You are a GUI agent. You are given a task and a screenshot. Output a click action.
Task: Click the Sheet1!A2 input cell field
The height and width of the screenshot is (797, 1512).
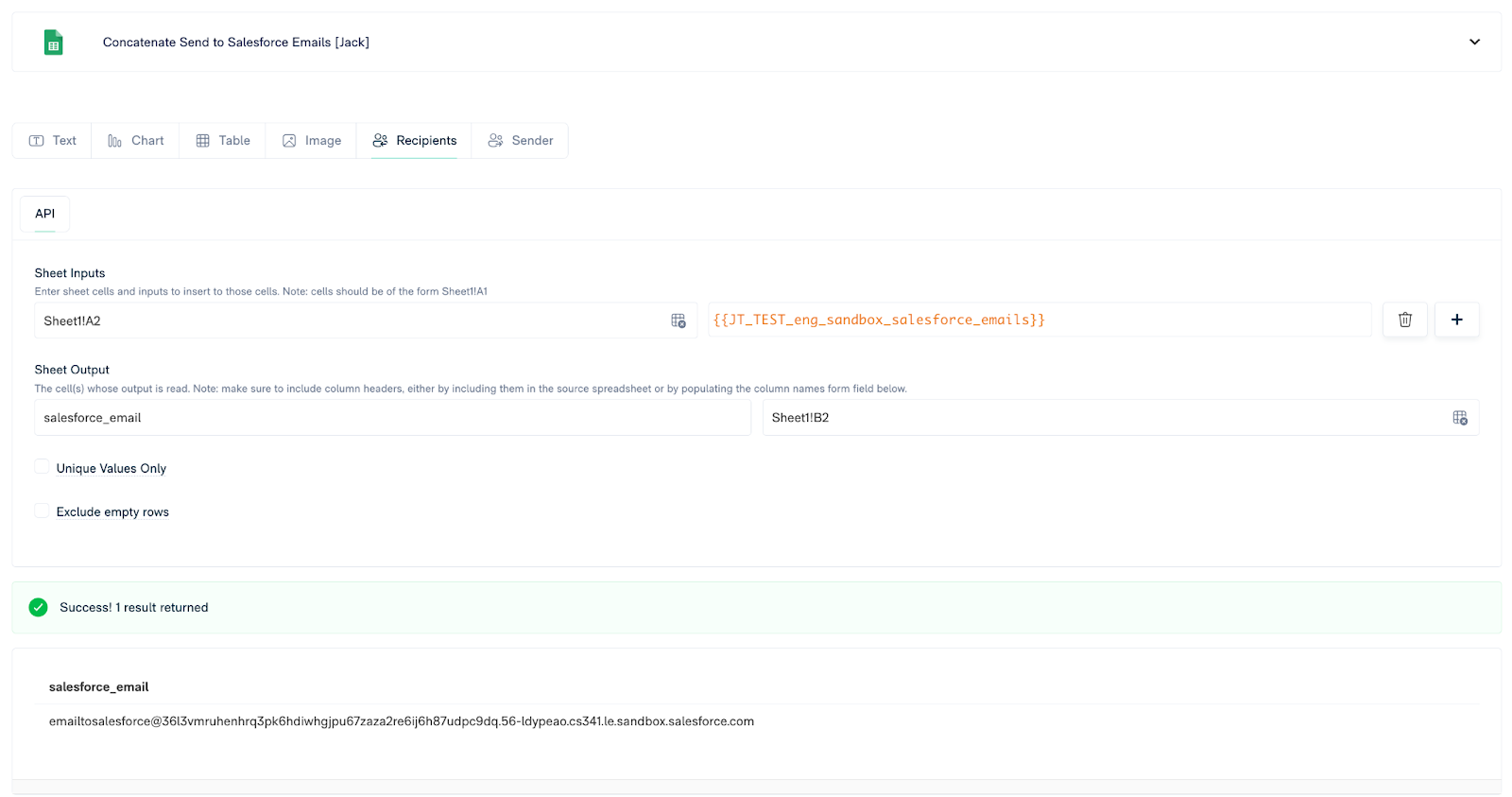(350, 321)
